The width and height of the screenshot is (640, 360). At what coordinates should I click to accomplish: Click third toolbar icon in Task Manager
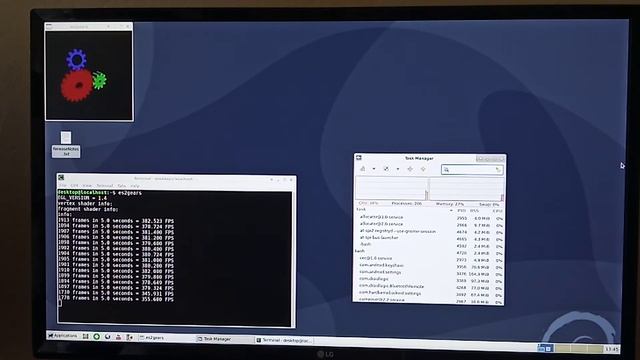pos(410,169)
